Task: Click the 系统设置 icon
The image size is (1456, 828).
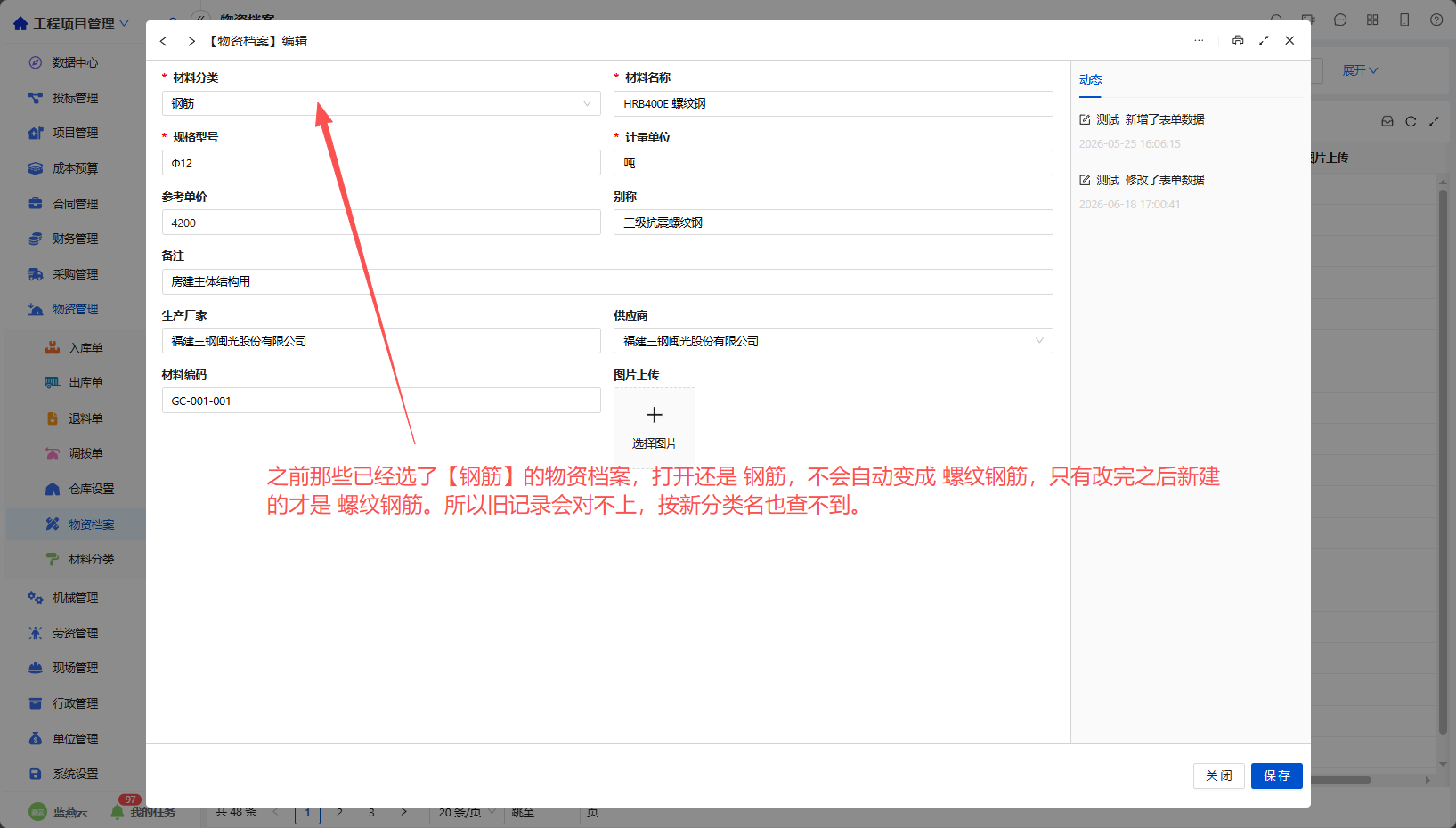Action: coord(36,774)
